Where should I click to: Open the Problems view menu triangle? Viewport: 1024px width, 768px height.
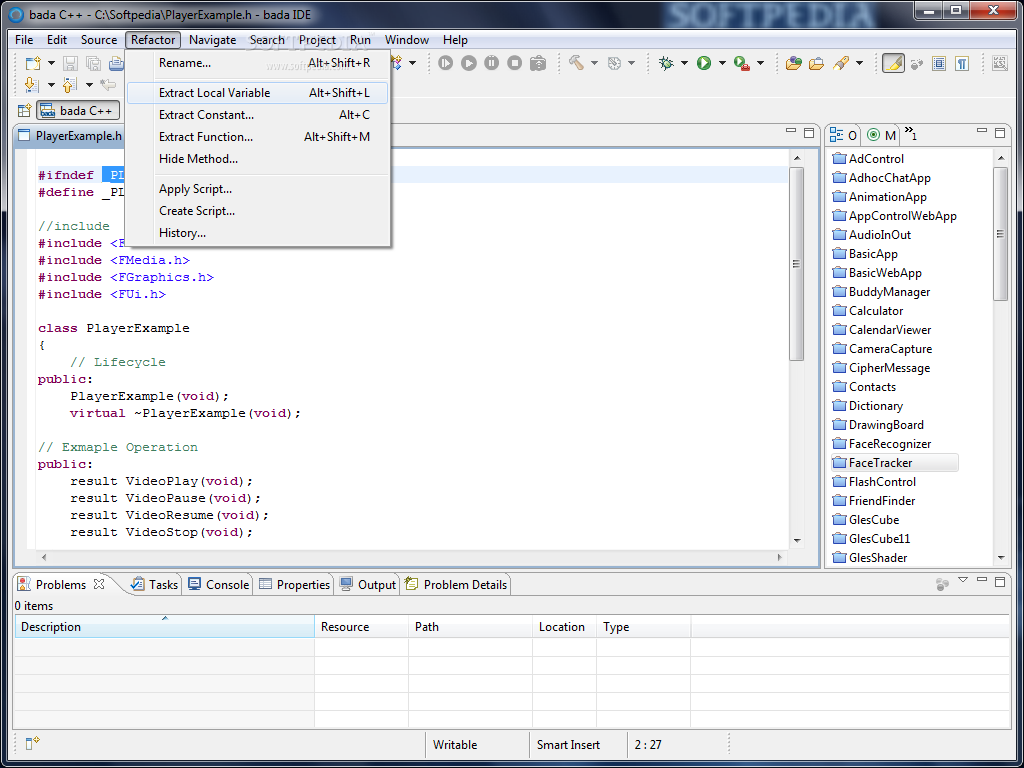963,580
